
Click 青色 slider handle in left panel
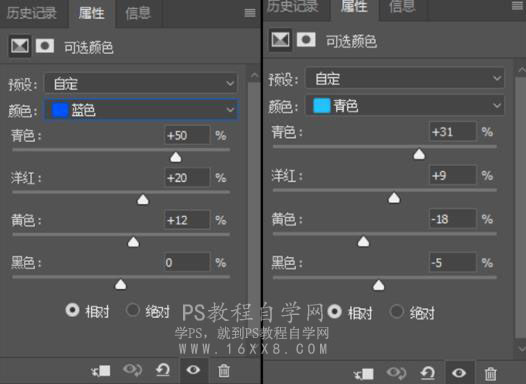point(175,157)
